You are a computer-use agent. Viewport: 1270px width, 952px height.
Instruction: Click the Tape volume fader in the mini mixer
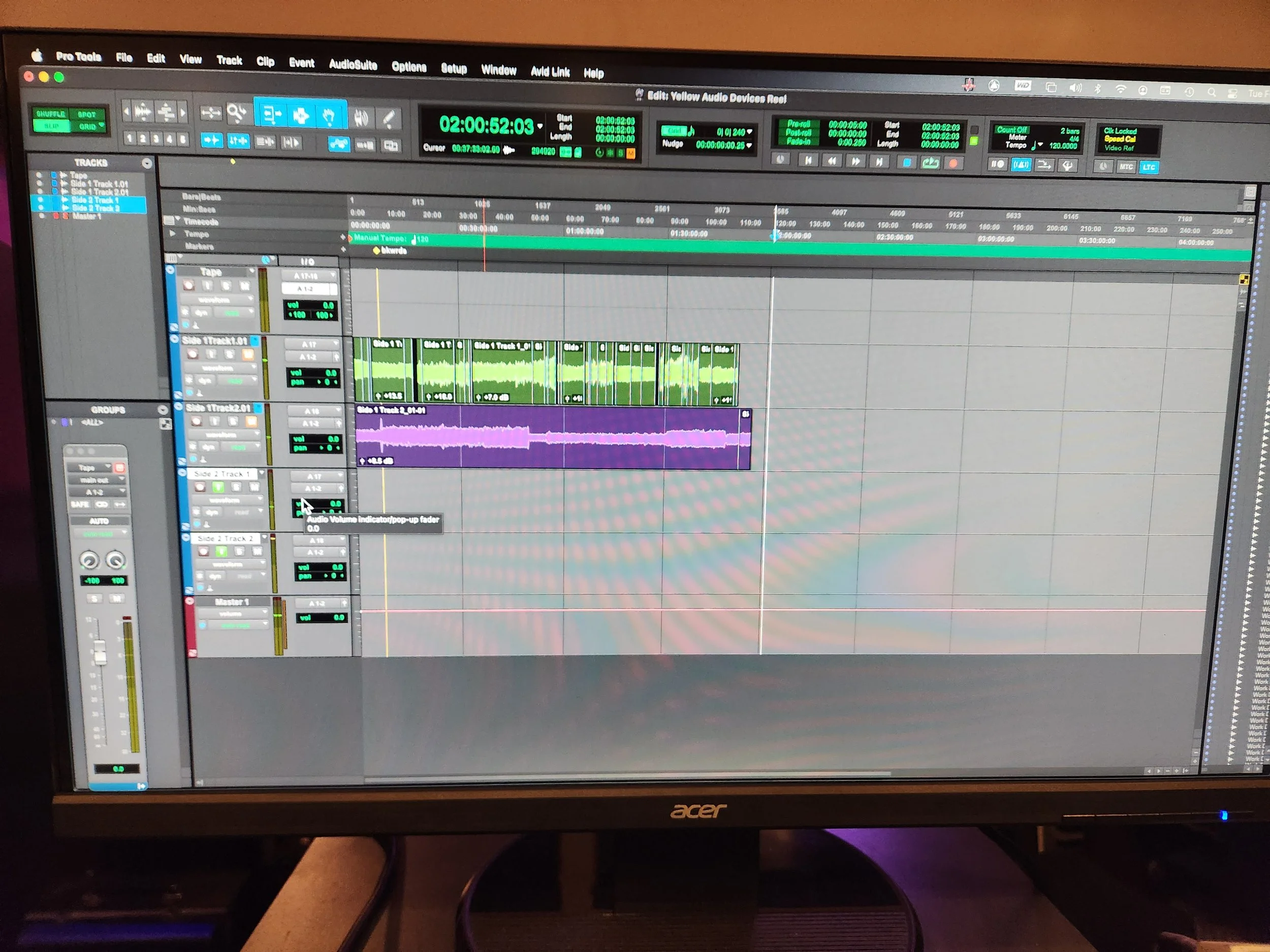(101, 651)
